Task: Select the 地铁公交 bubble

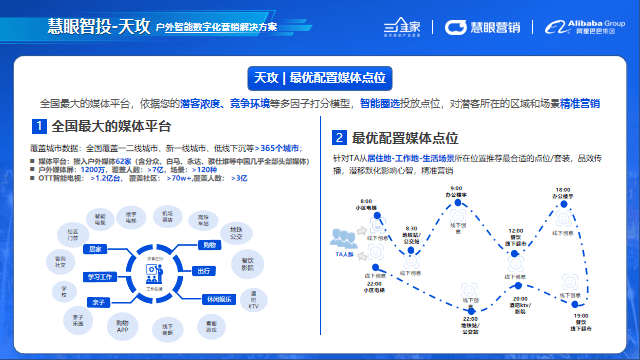Action: point(236,233)
